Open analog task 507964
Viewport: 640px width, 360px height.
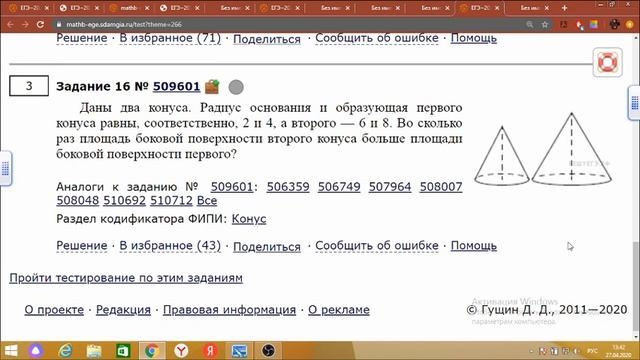pos(390,187)
